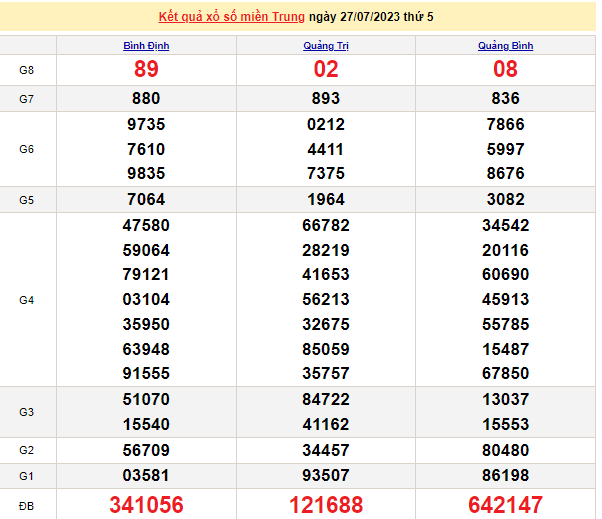Select the G7 number 880

[146, 98]
